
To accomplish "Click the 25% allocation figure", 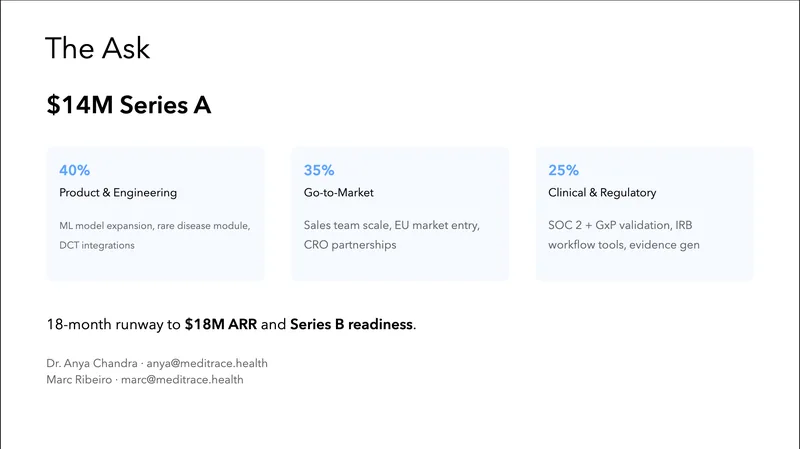I will tap(563, 170).
